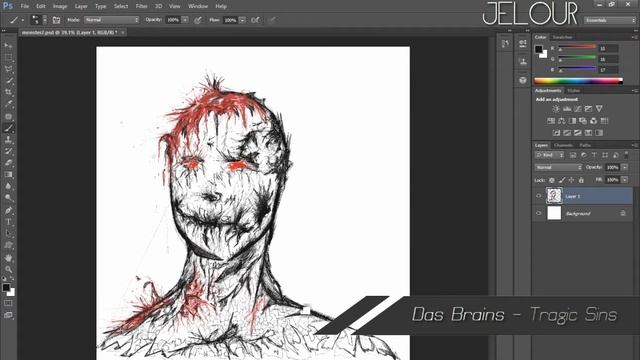This screenshot has height=360, width=640.
Task: Select the Horizontal Type tool
Action: (x=8, y=222)
